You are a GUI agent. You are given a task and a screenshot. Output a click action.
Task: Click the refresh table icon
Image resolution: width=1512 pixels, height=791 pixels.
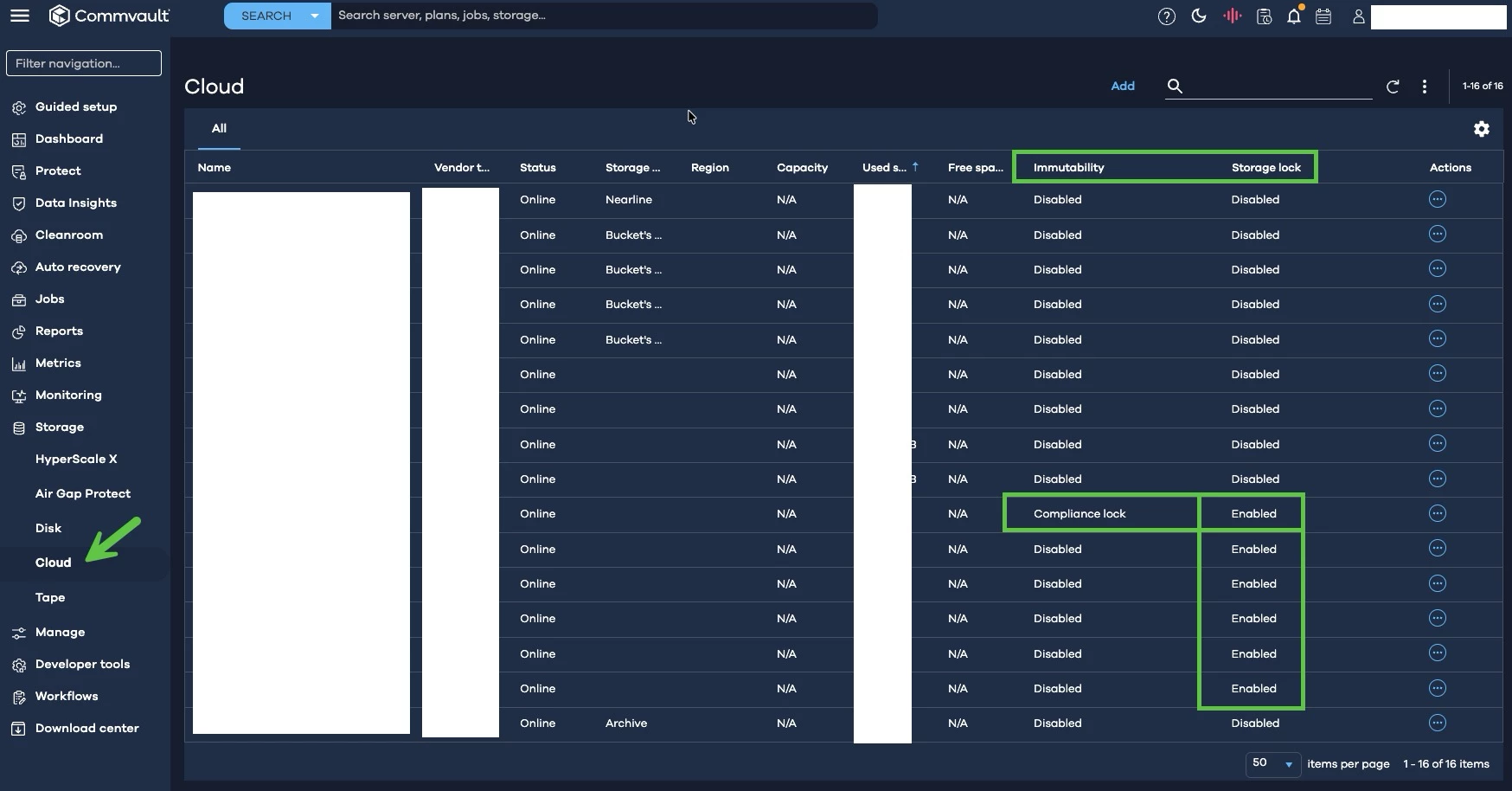point(1393,87)
